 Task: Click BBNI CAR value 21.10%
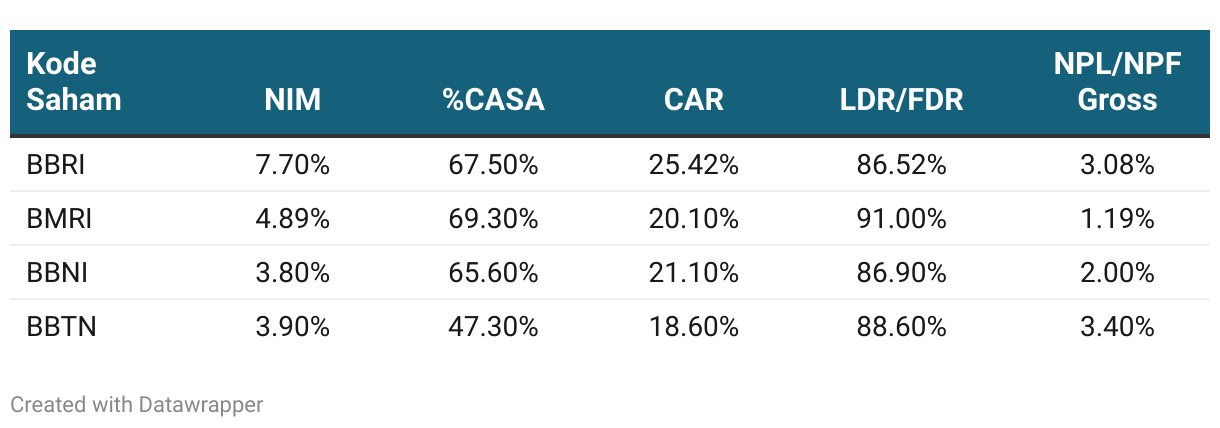click(693, 273)
